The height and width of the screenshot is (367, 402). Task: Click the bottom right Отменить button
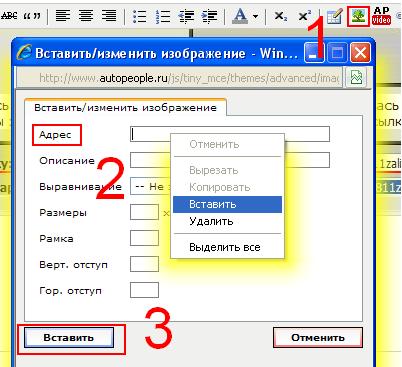318,337
